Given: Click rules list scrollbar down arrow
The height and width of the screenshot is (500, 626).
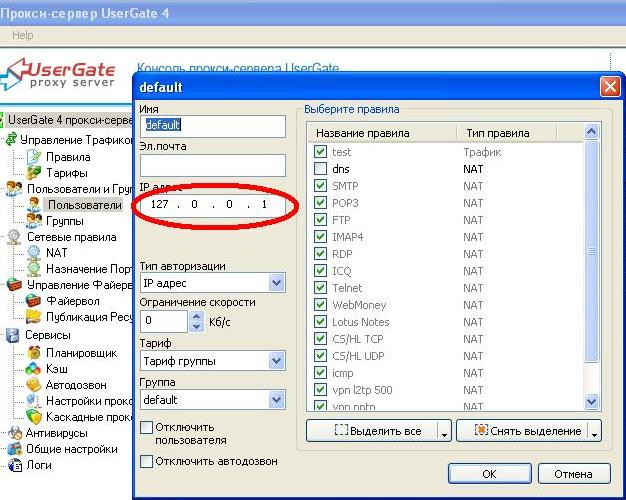Looking at the screenshot, I should 592,401.
